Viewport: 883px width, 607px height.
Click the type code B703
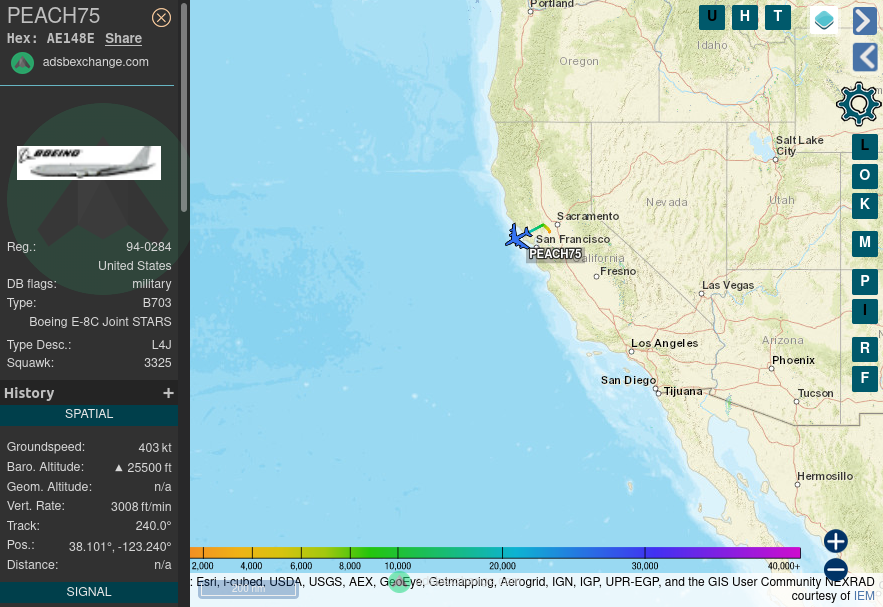[157, 303]
